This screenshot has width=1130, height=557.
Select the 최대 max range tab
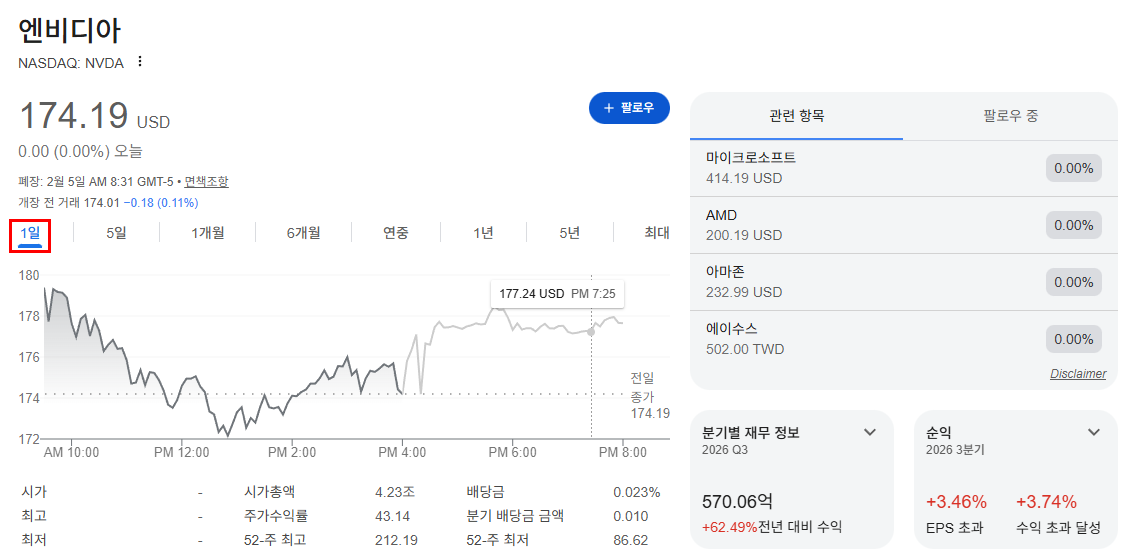657,233
